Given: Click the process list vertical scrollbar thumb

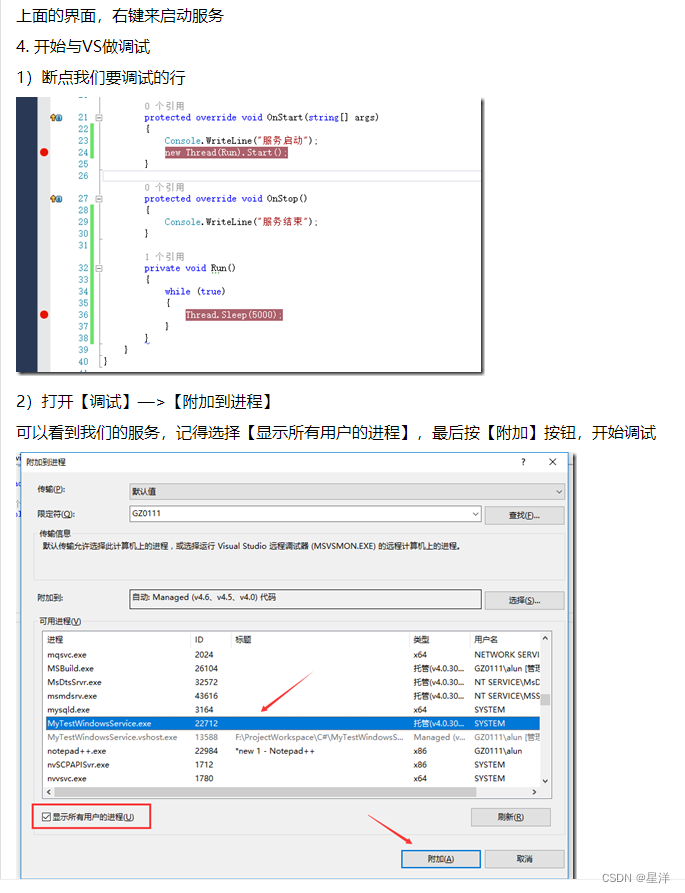Looking at the screenshot, I should 545,699.
